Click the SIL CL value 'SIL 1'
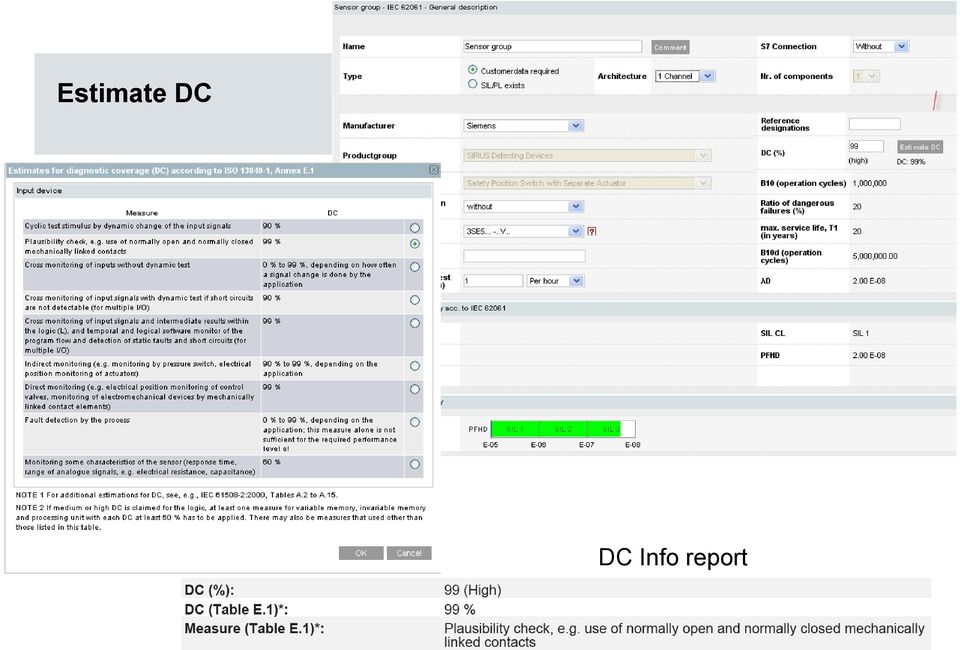960x650 pixels. tap(860, 334)
